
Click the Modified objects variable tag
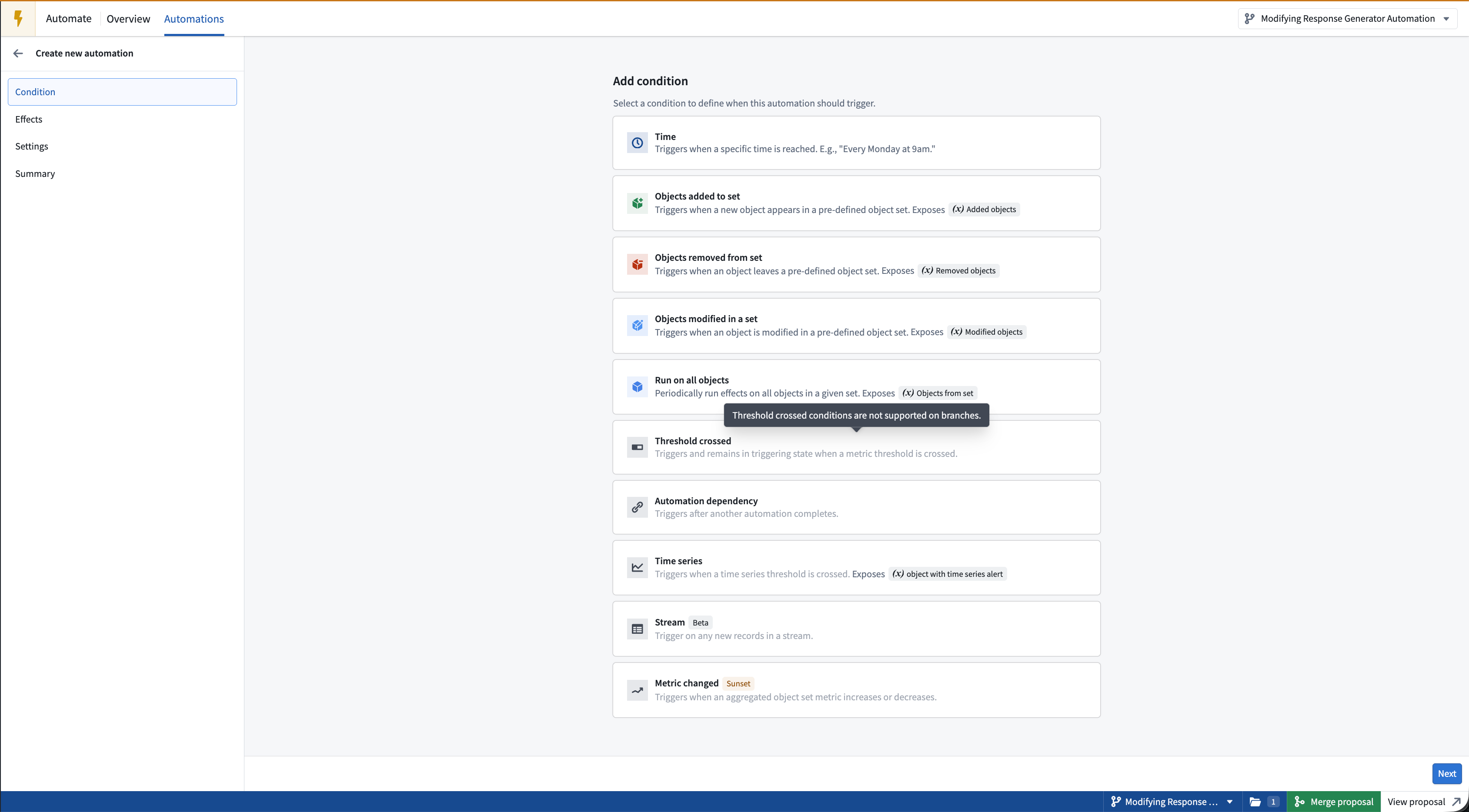[987, 332]
